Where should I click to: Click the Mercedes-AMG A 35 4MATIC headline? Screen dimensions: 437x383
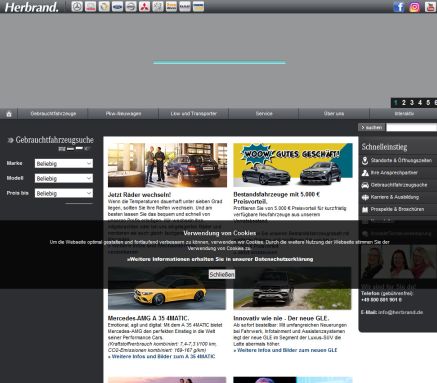[148, 318]
